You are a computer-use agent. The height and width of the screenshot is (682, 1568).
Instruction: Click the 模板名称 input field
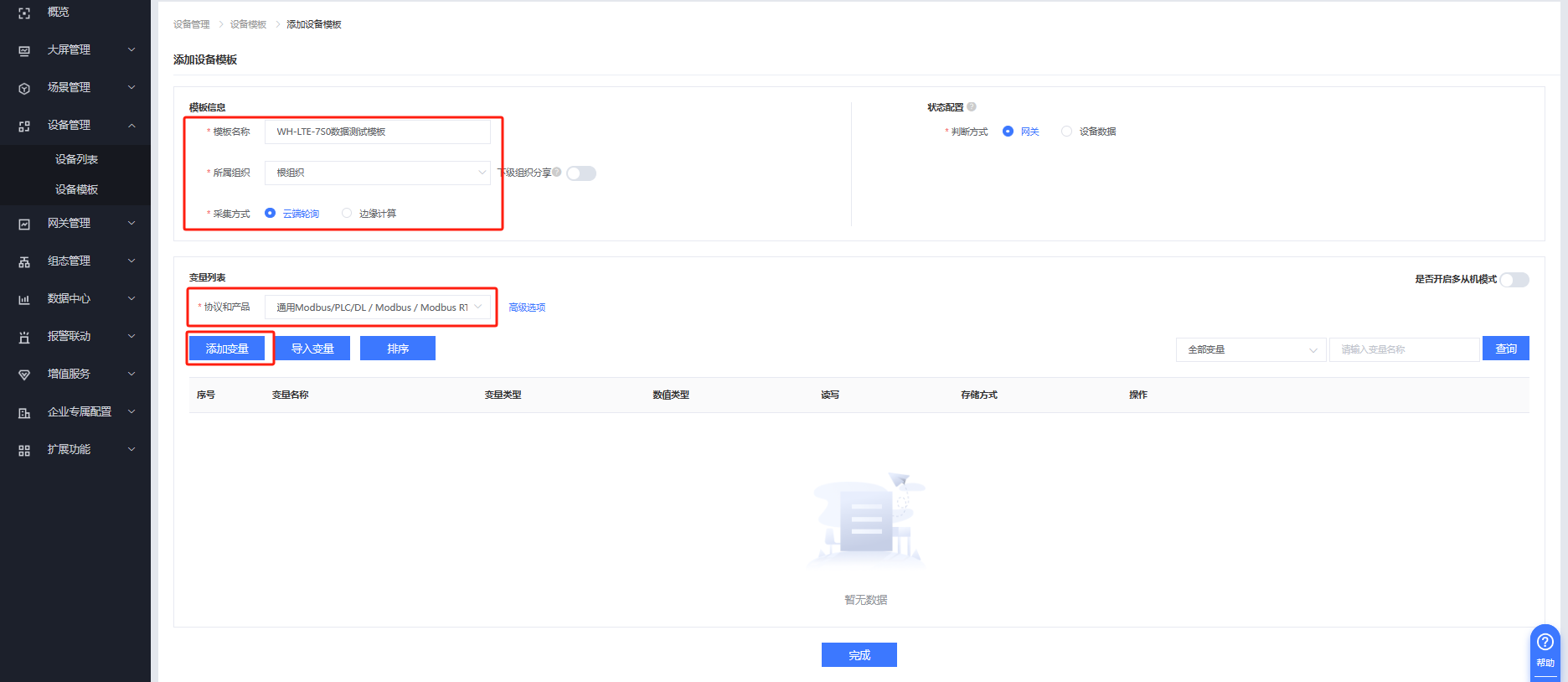(x=377, y=132)
